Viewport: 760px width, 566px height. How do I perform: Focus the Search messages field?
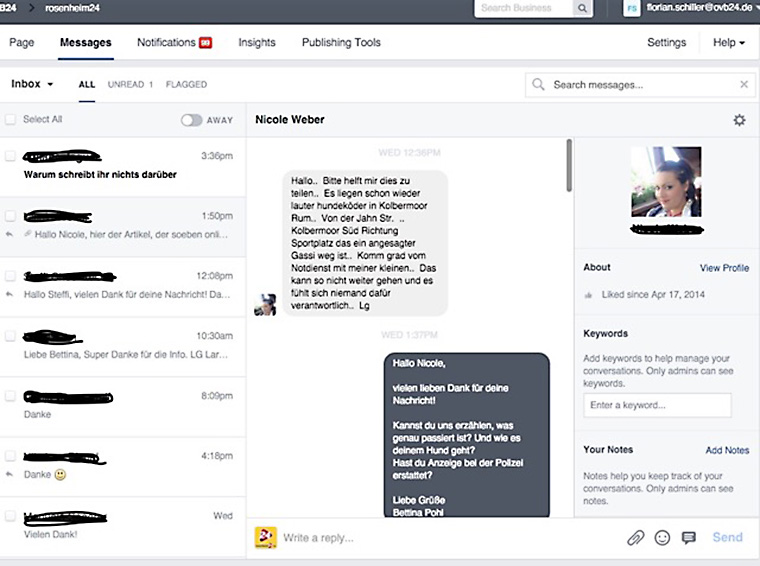640,85
